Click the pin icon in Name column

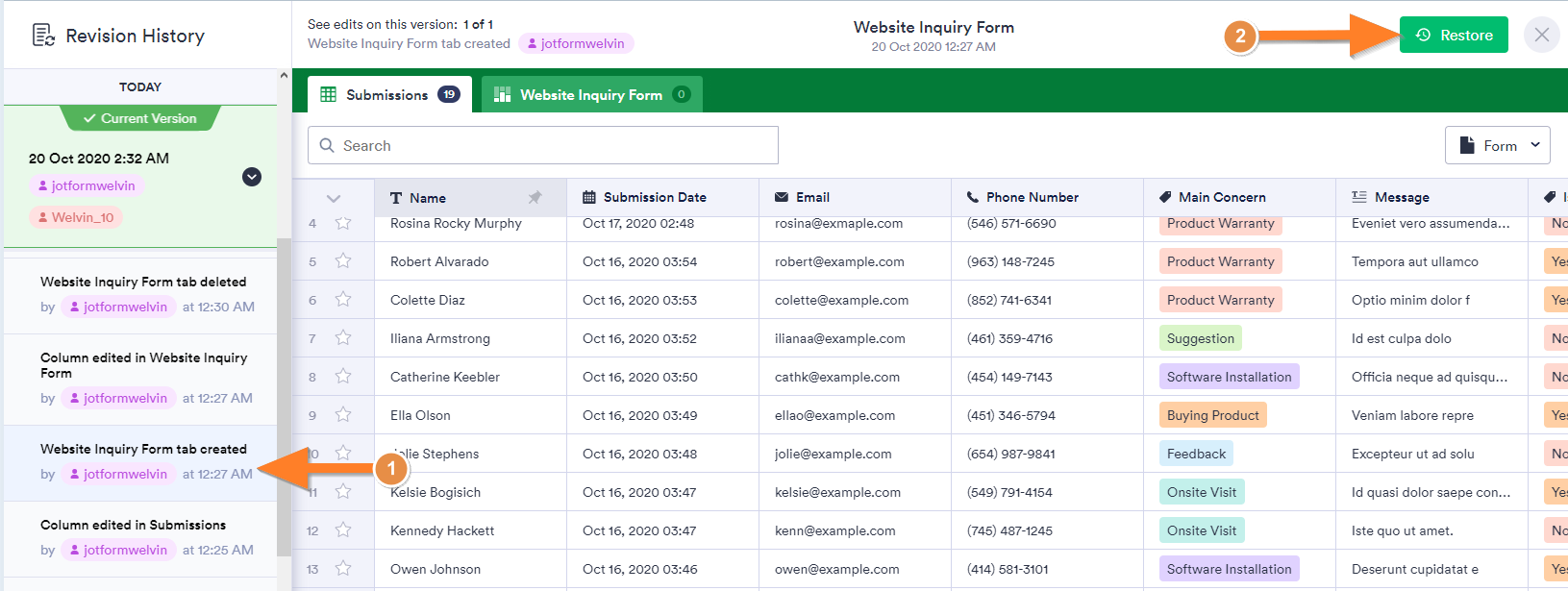coord(535,197)
